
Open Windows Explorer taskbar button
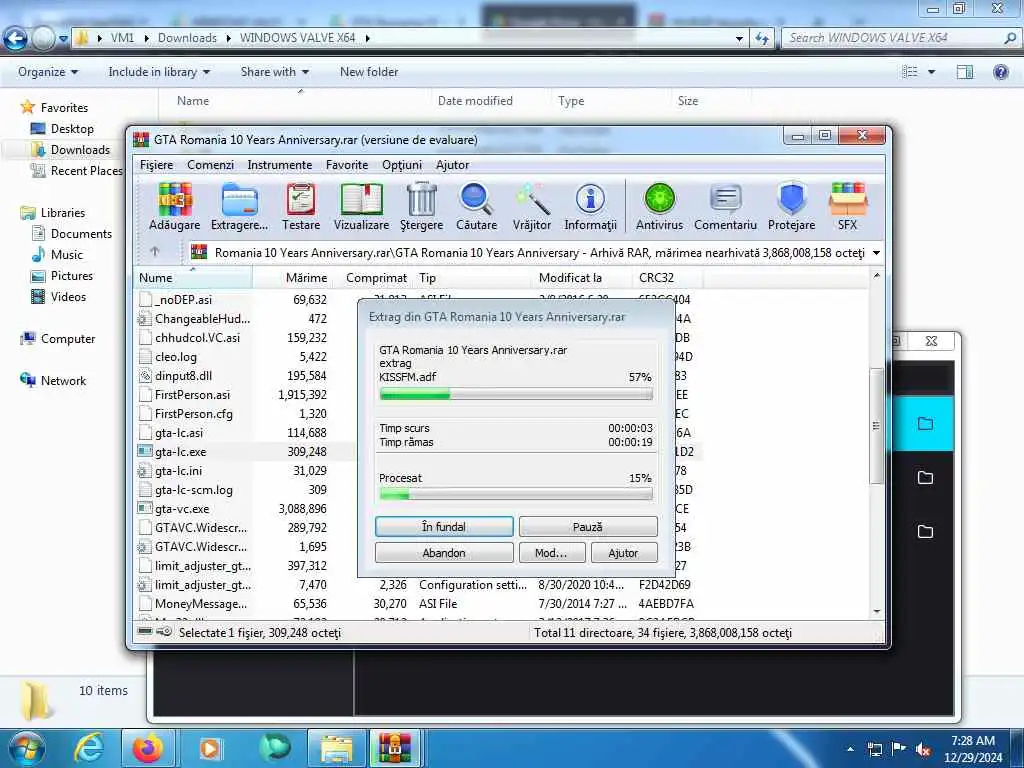point(336,748)
